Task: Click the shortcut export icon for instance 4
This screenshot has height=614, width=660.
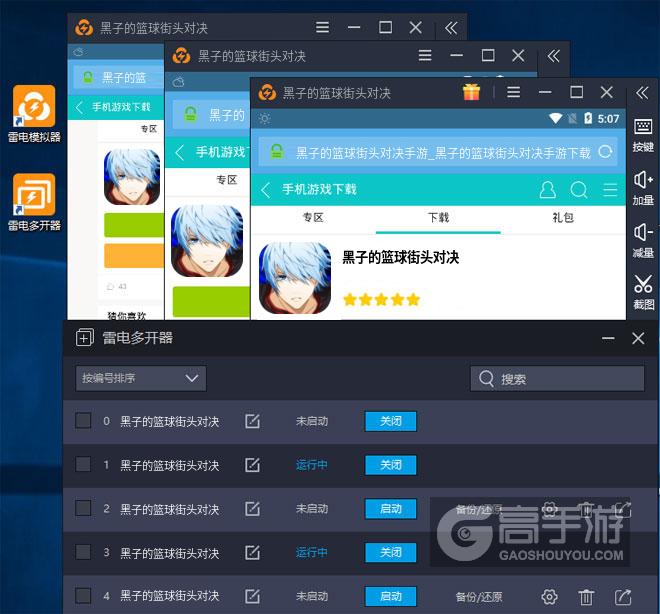Action: tap(623, 596)
